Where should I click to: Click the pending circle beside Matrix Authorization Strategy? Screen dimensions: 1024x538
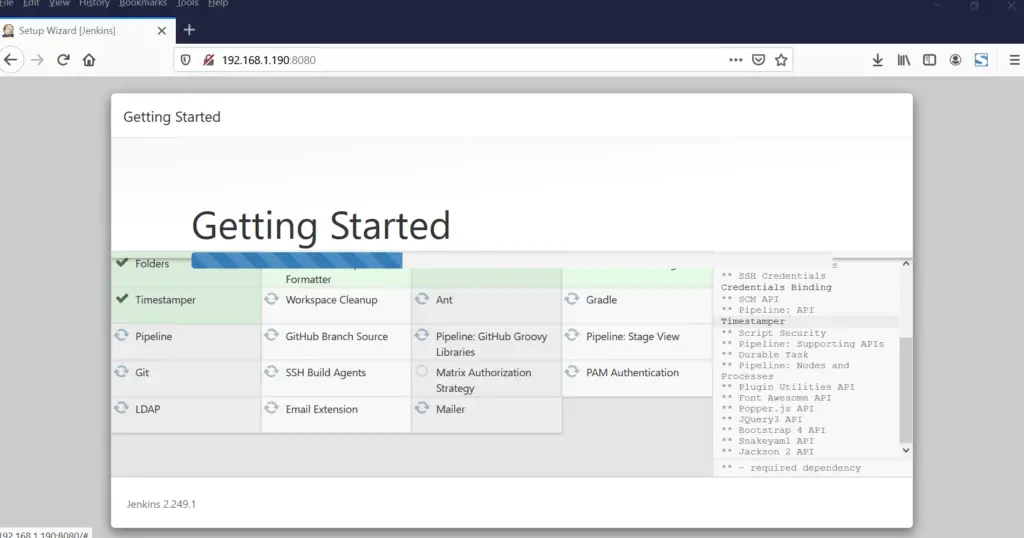click(422, 372)
